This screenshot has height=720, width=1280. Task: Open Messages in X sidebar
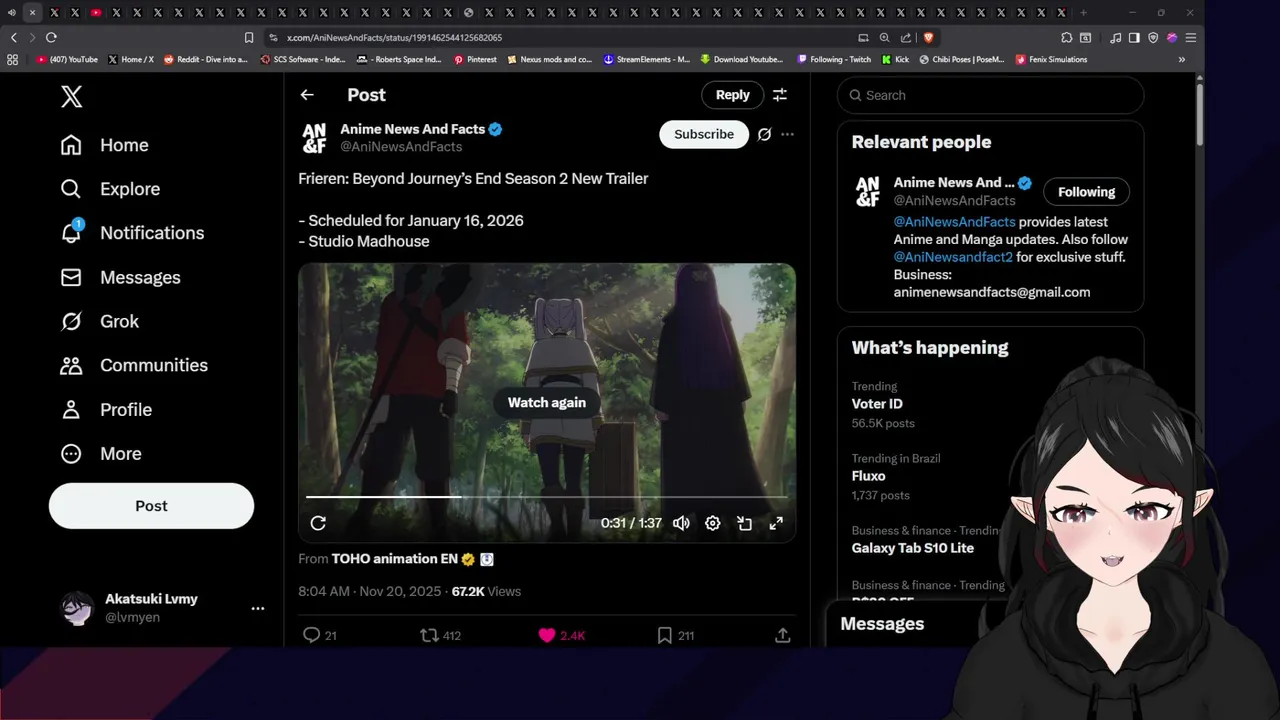coord(119,277)
